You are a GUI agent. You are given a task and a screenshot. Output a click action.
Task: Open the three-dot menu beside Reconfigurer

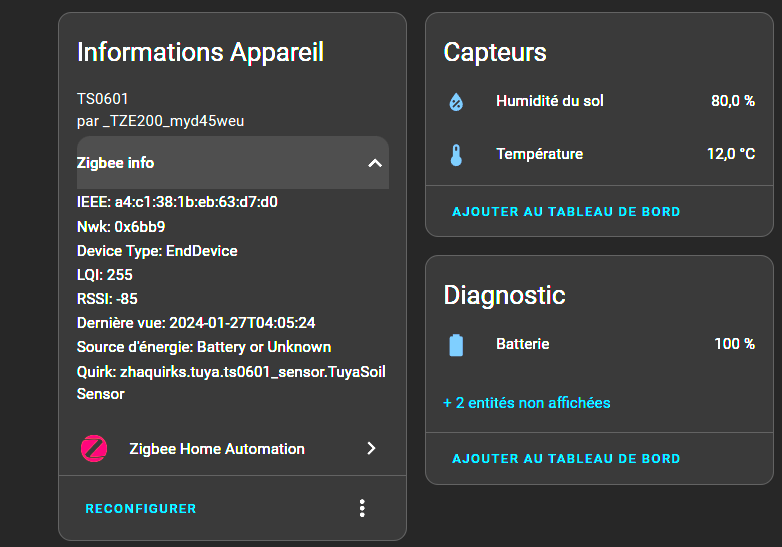click(362, 508)
